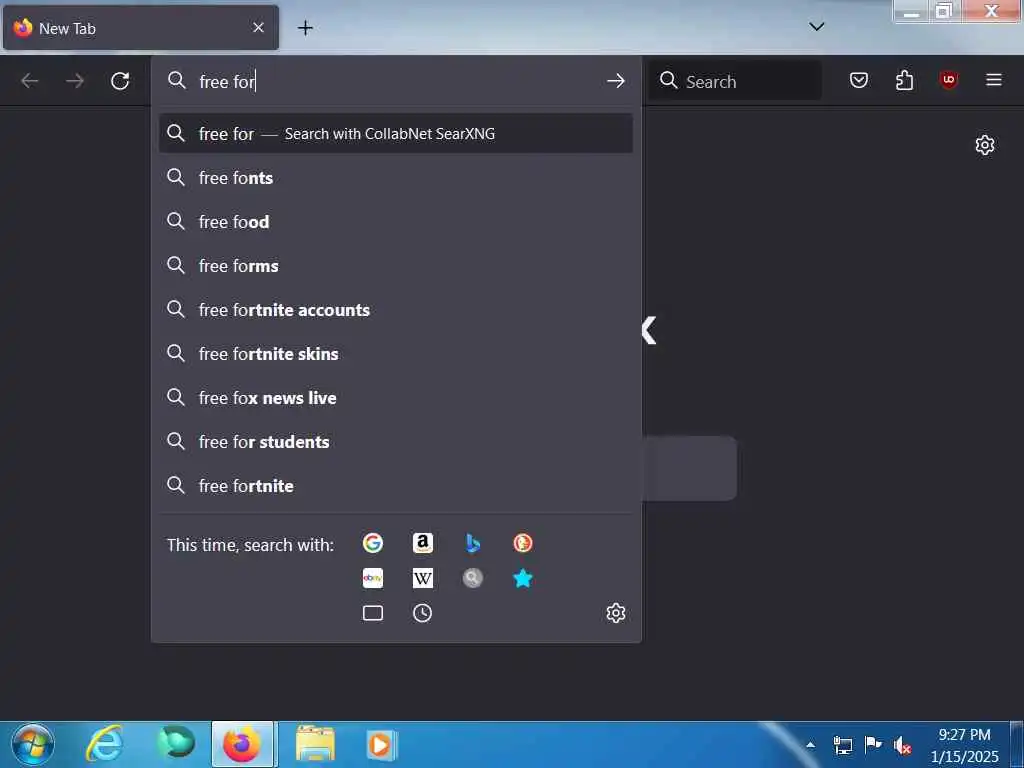The image size is (1024, 768).
Task: Click the Go arrow in address bar
Action: pyautogui.click(x=615, y=81)
